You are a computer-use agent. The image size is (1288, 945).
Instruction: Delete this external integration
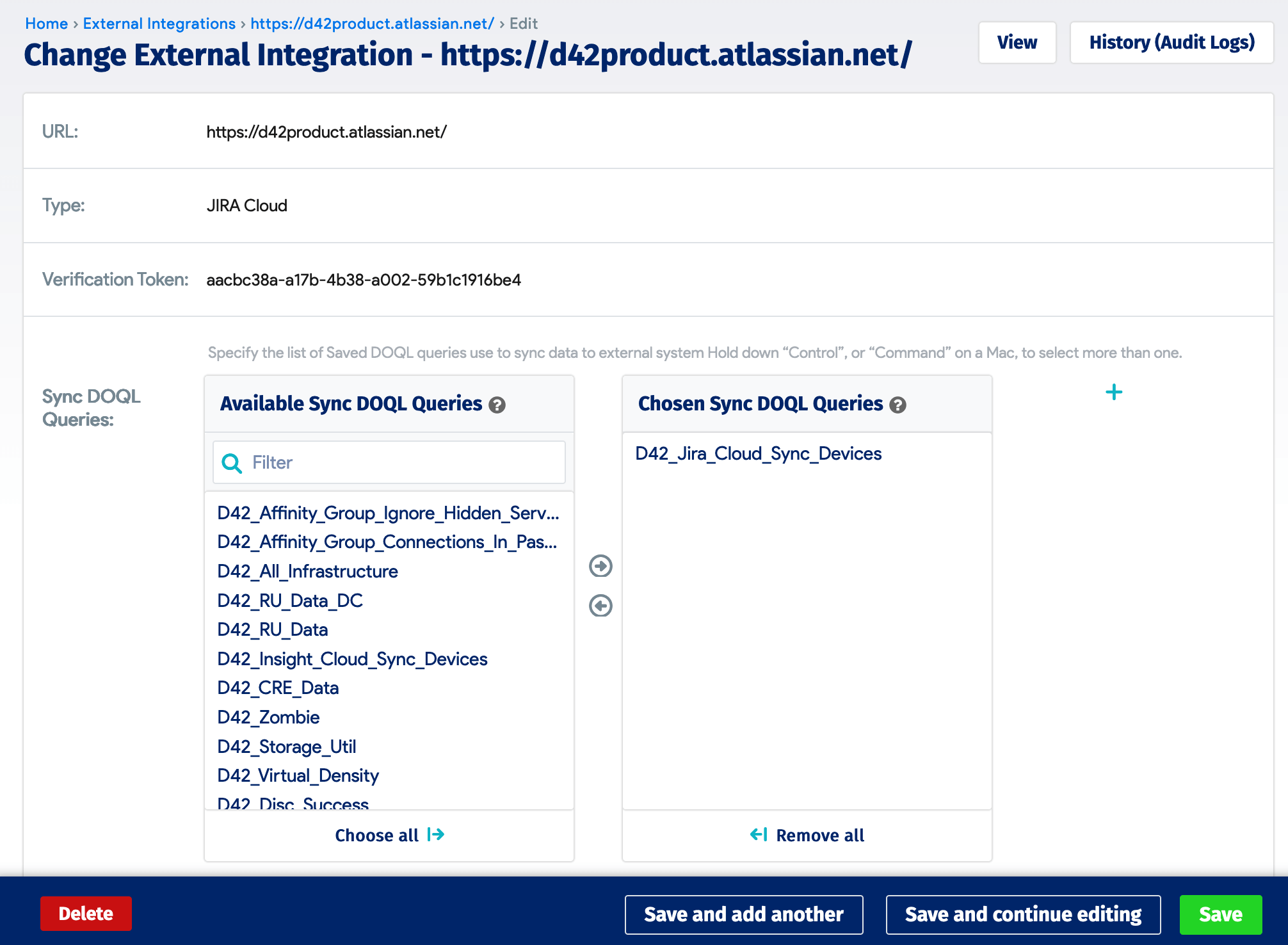[85, 914]
